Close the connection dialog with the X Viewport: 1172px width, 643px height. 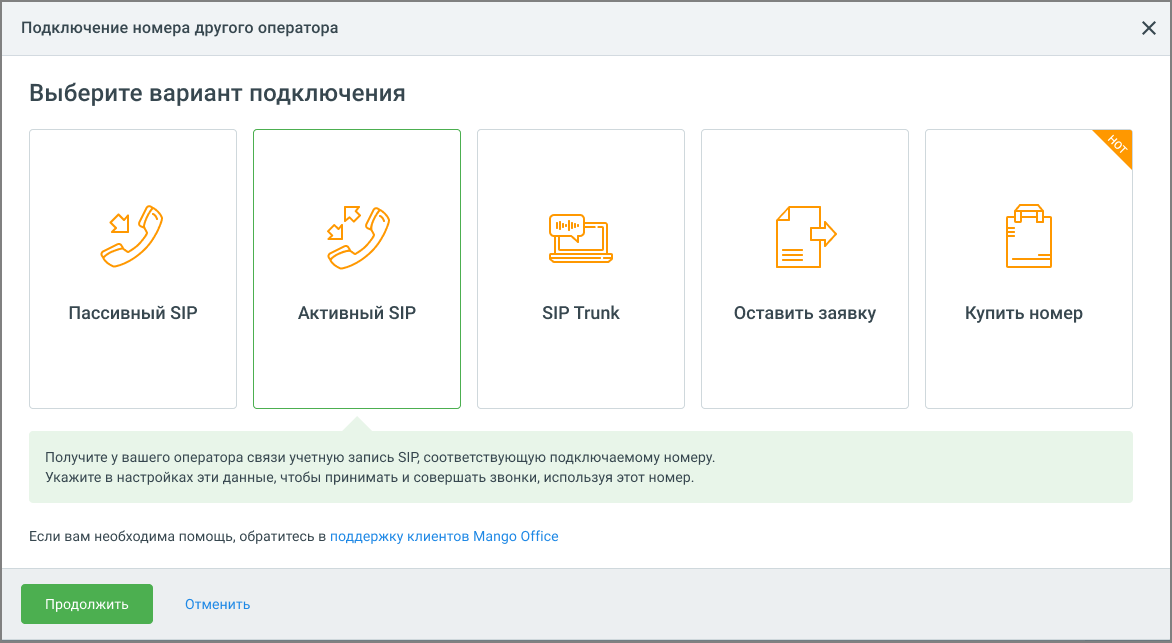pyautogui.click(x=1149, y=28)
